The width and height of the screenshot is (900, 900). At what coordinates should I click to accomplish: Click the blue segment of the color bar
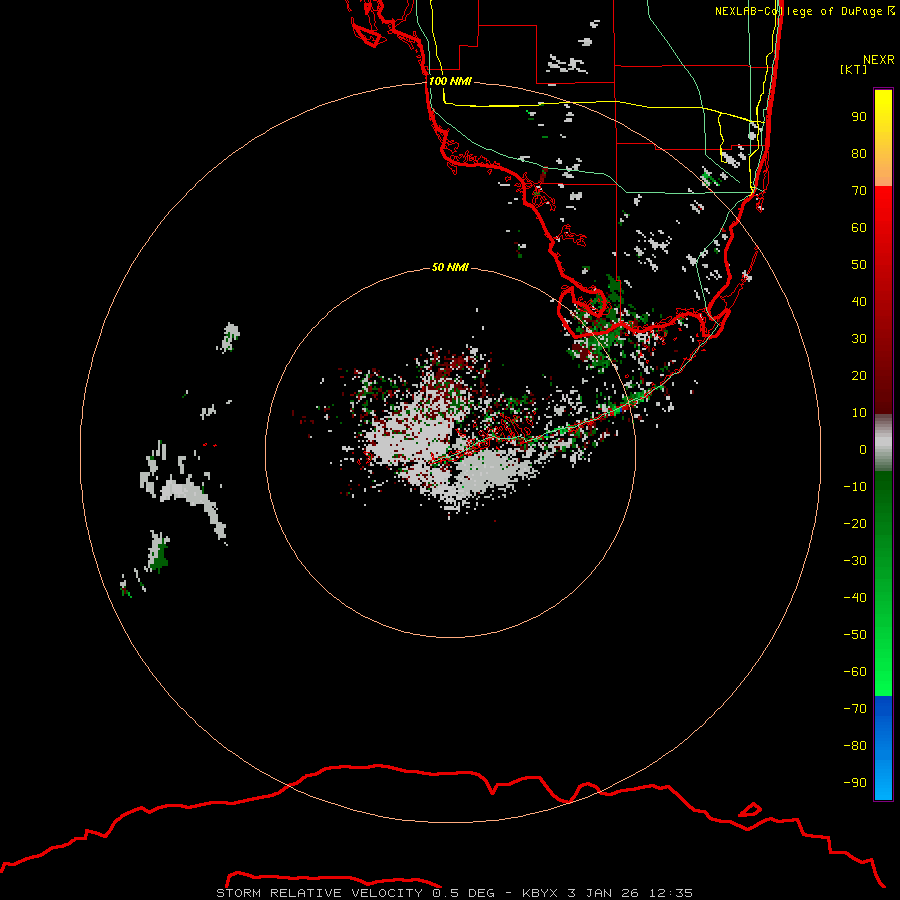tap(883, 748)
